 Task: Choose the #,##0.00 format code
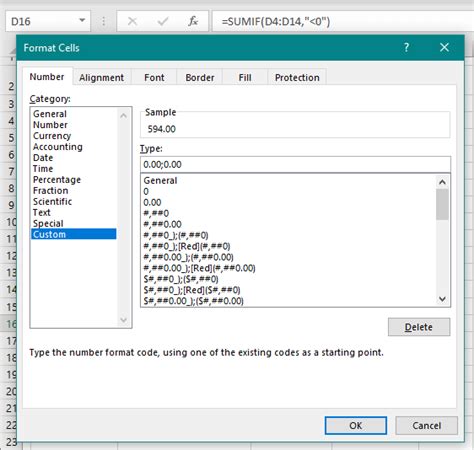point(162,224)
